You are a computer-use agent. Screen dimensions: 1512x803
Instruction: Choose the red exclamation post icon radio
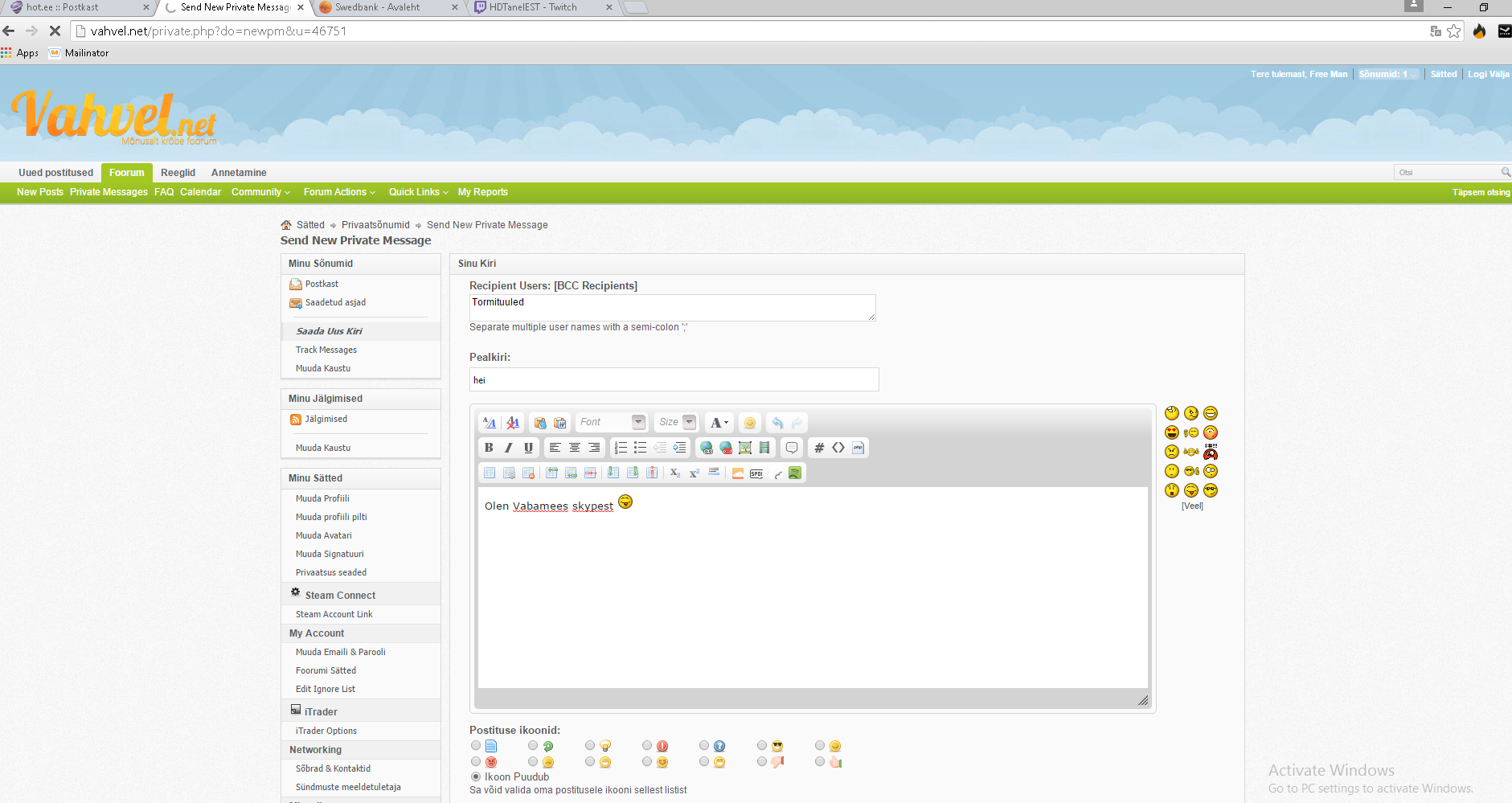[x=647, y=746]
